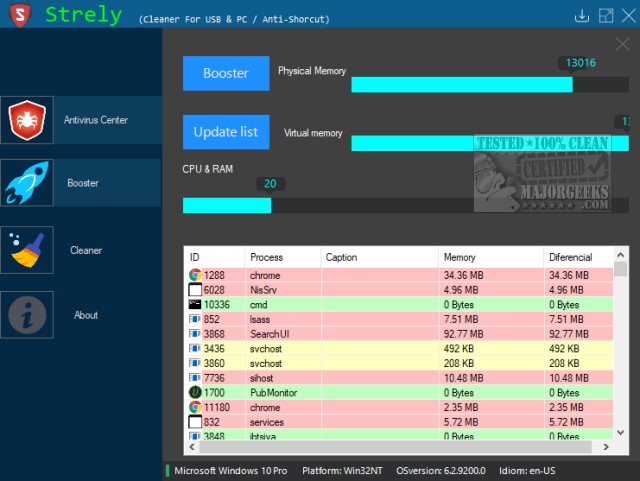This screenshot has width=640, height=481.
Task: Click the '34.36 MB' memory cell
Action: (463, 275)
